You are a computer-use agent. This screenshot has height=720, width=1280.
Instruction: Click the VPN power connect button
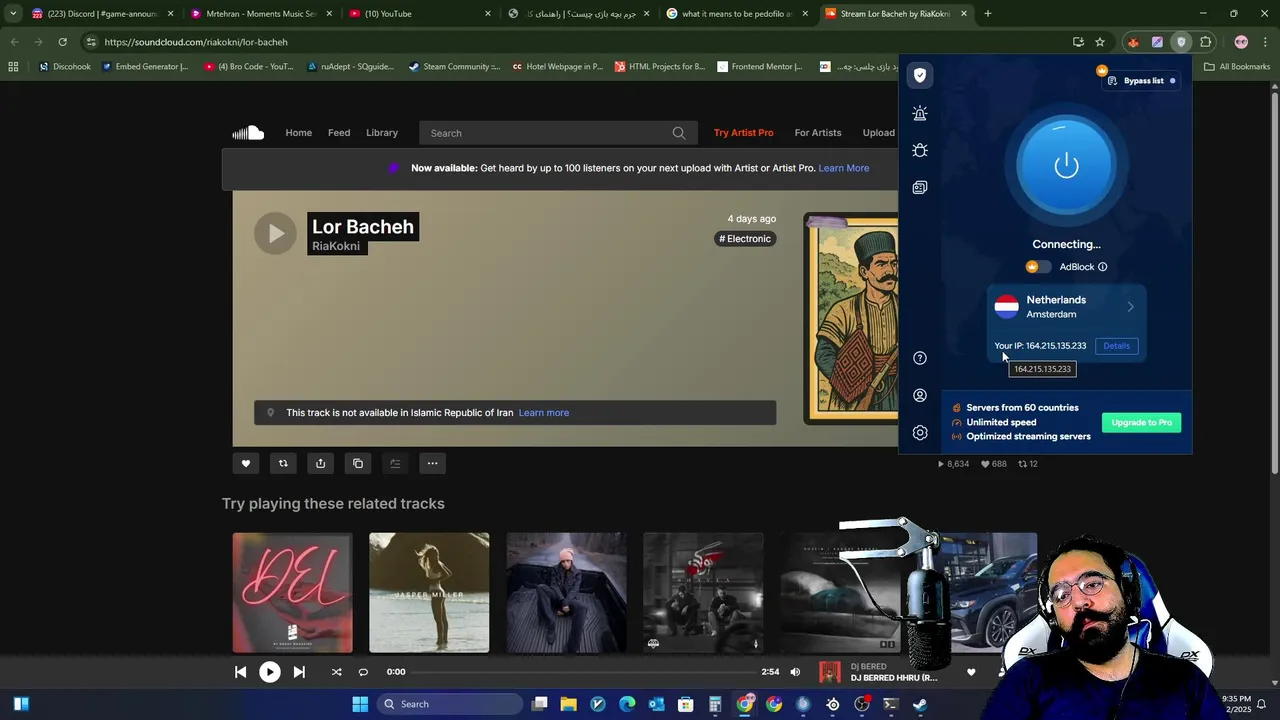pyautogui.click(x=1066, y=165)
